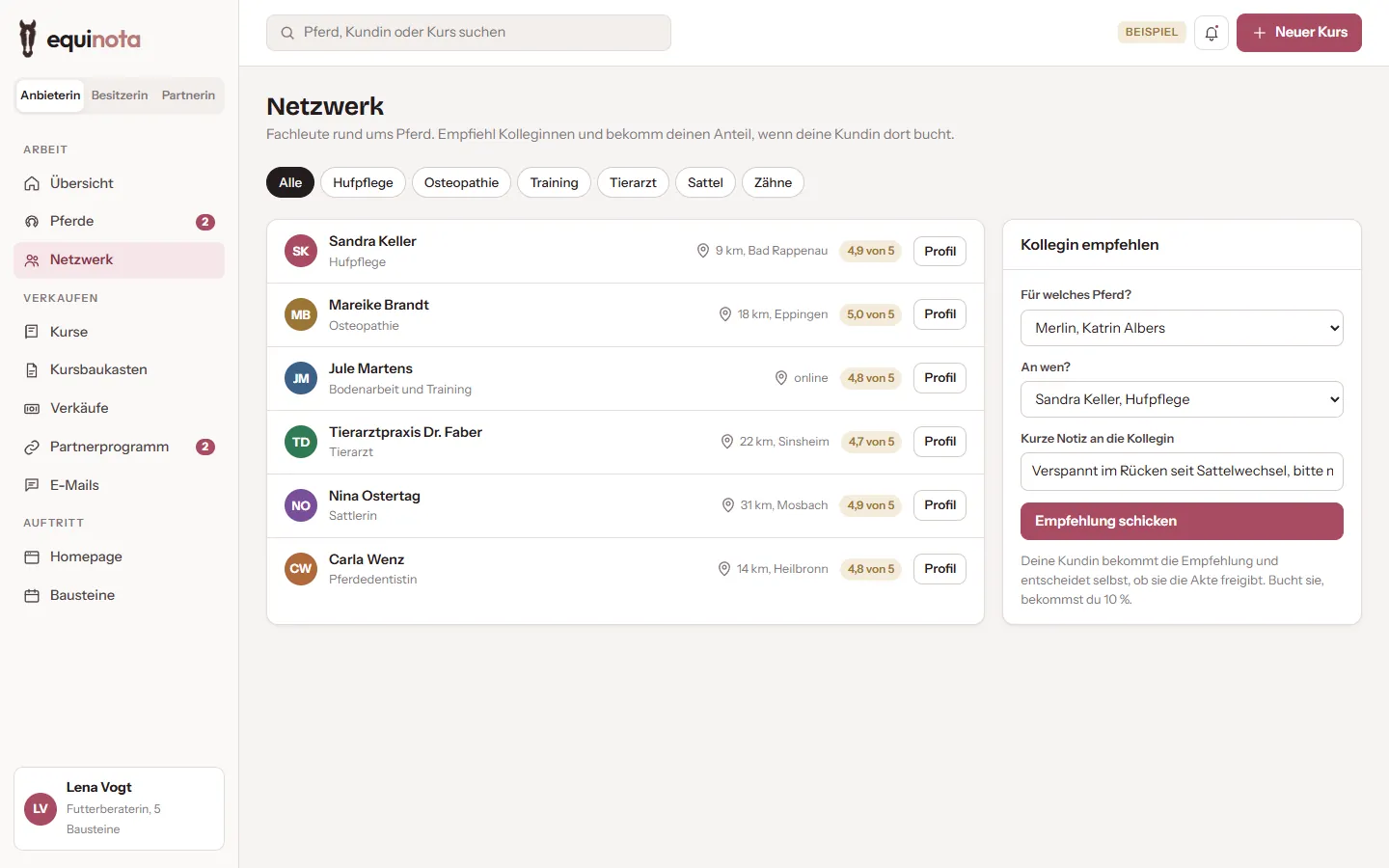This screenshot has height=868, width=1389.
Task: Switch to Anbieterin role
Action: (x=50, y=95)
